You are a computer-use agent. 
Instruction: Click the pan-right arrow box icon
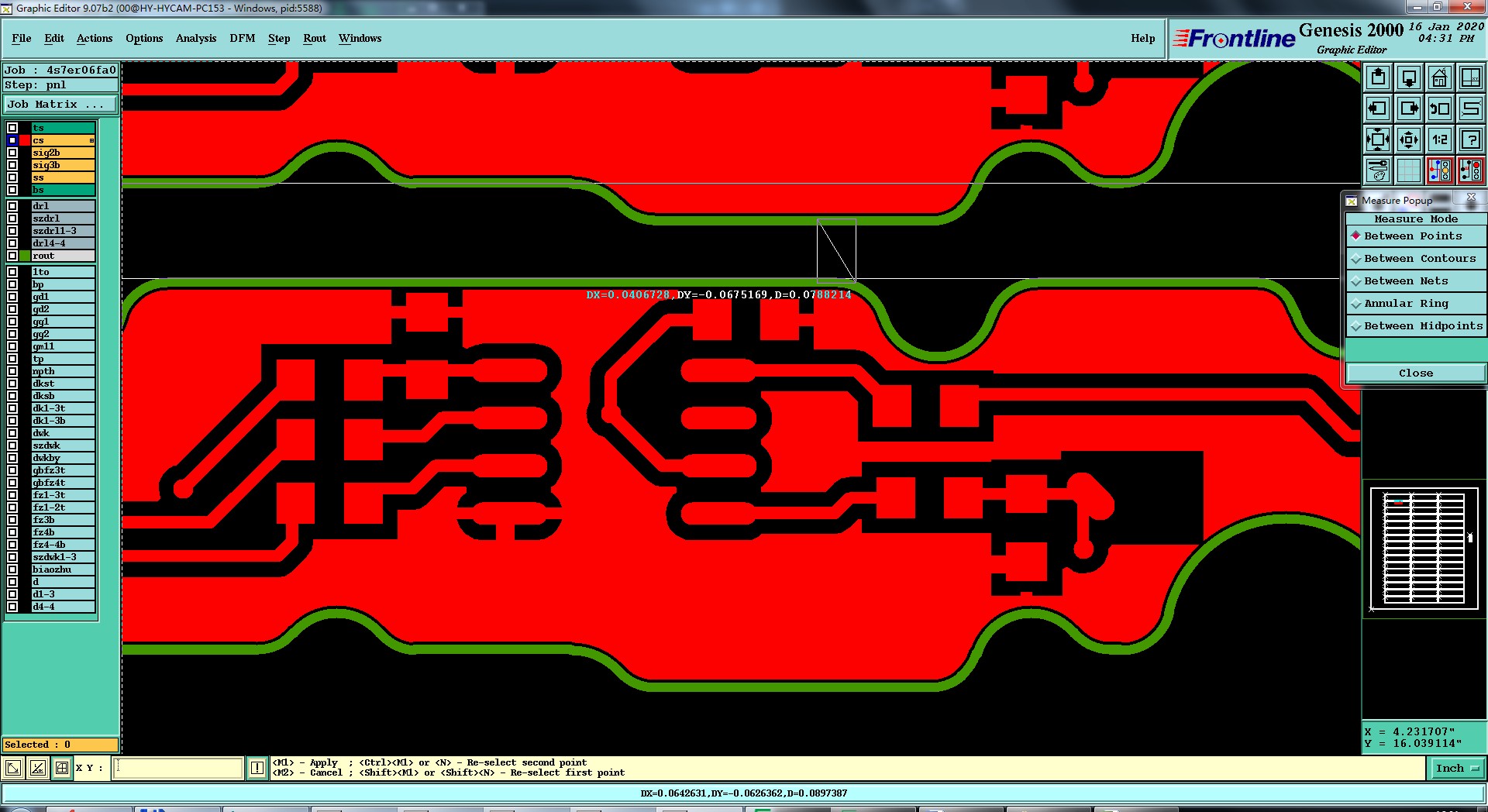click(1409, 108)
